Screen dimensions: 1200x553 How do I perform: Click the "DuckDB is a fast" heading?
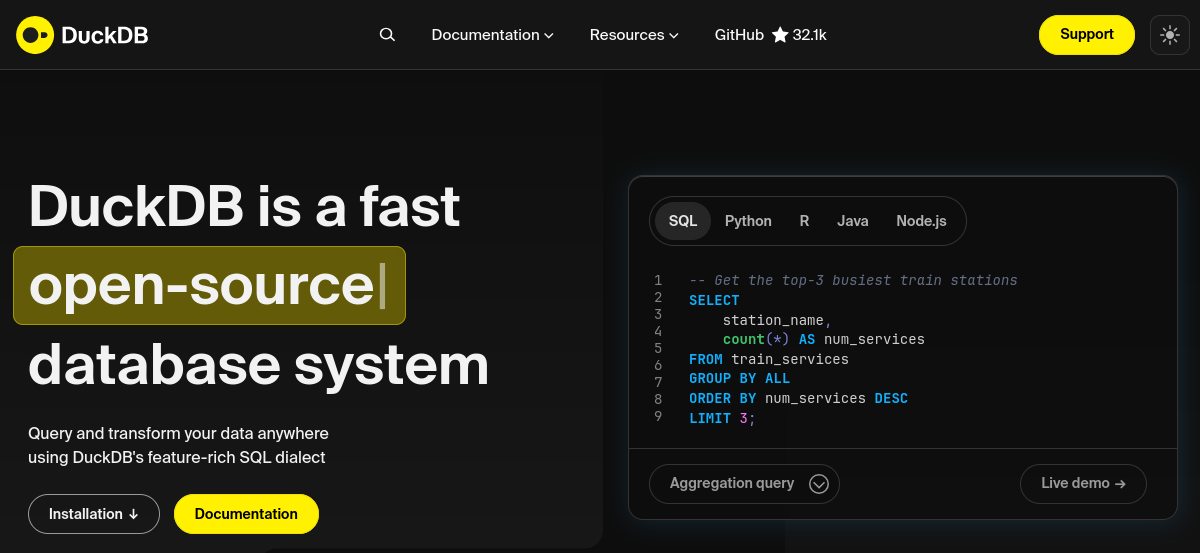click(244, 206)
